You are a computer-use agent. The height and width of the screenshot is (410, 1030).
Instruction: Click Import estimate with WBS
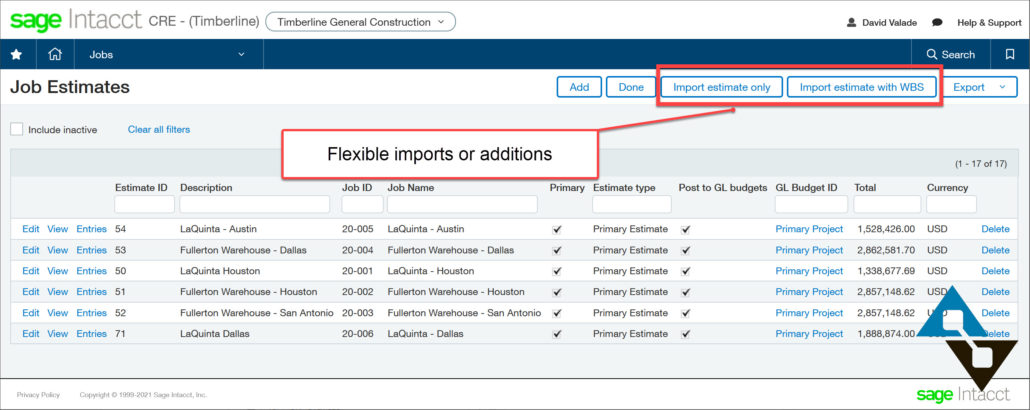pyautogui.click(x=861, y=87)
